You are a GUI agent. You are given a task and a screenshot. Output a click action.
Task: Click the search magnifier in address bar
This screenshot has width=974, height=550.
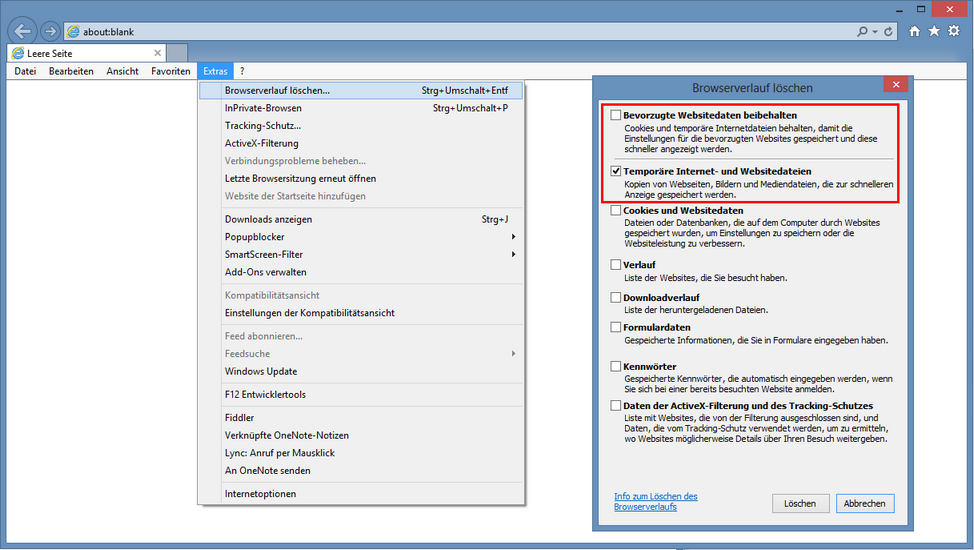pos(862,31)
